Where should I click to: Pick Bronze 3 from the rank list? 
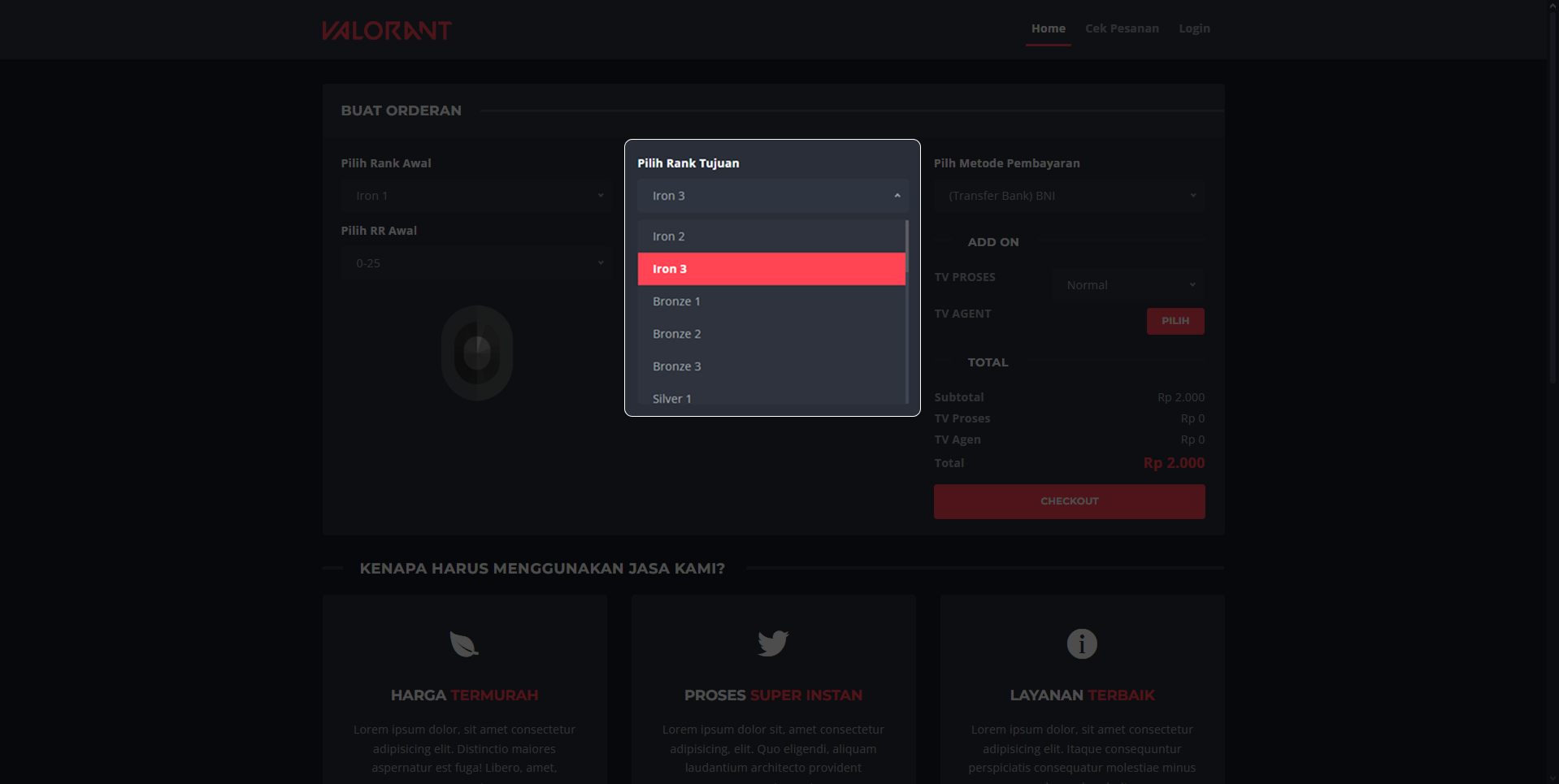point(771,366)
